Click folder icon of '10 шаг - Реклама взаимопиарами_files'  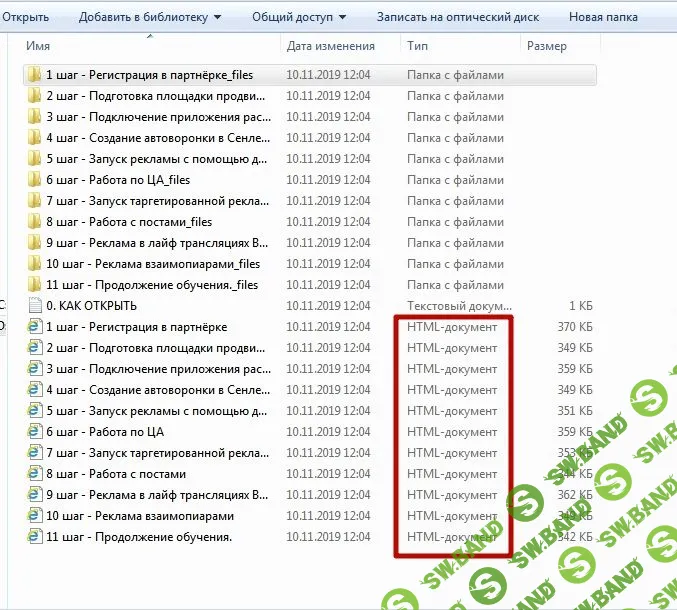[34, 264]
